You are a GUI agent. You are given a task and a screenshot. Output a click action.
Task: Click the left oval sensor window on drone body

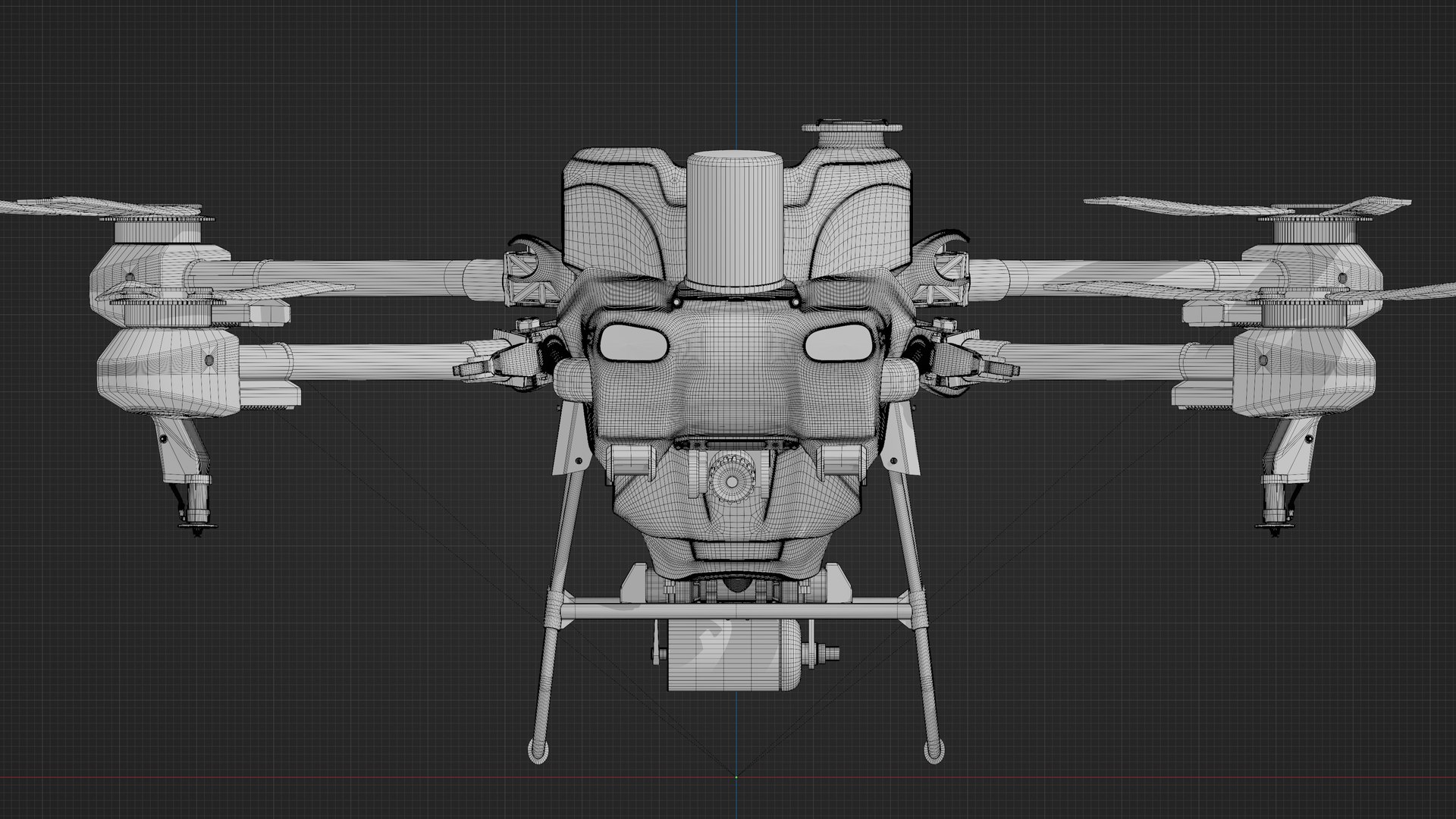(x=634, y=342)
